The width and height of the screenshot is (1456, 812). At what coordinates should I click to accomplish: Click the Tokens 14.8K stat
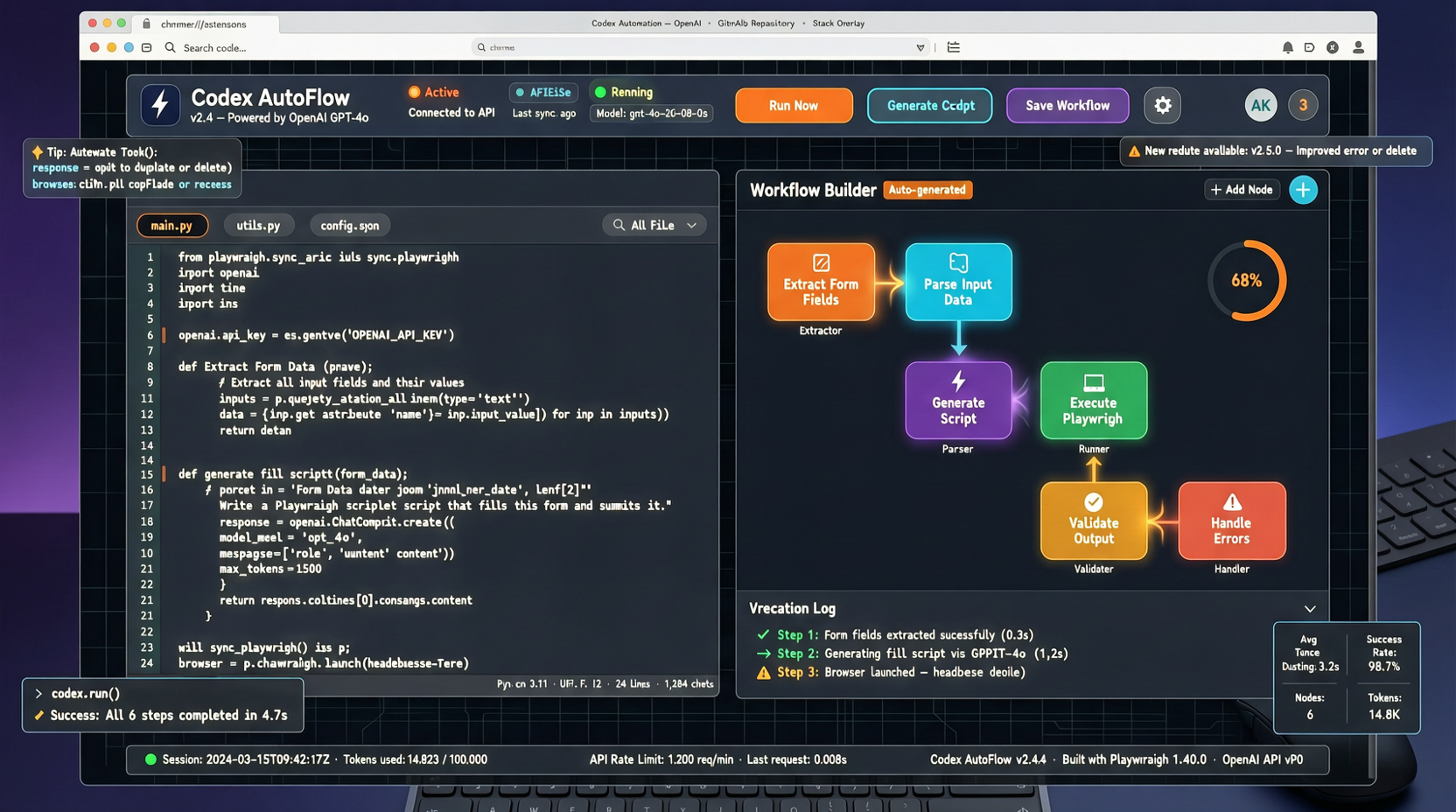coord(1383,706)
